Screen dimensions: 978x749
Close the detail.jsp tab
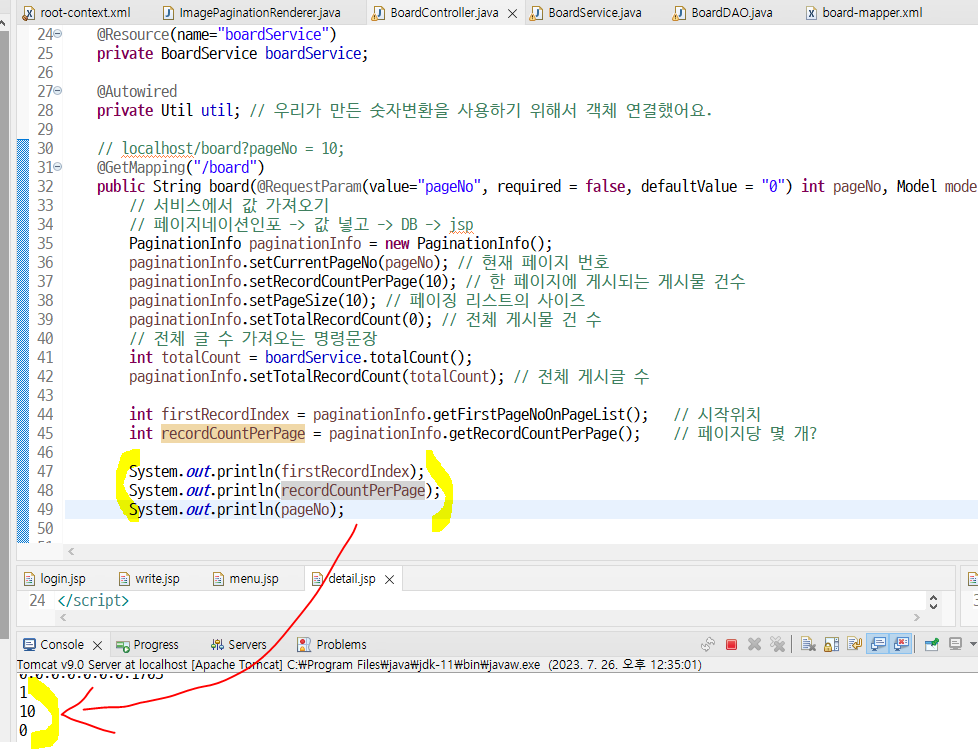390,579
